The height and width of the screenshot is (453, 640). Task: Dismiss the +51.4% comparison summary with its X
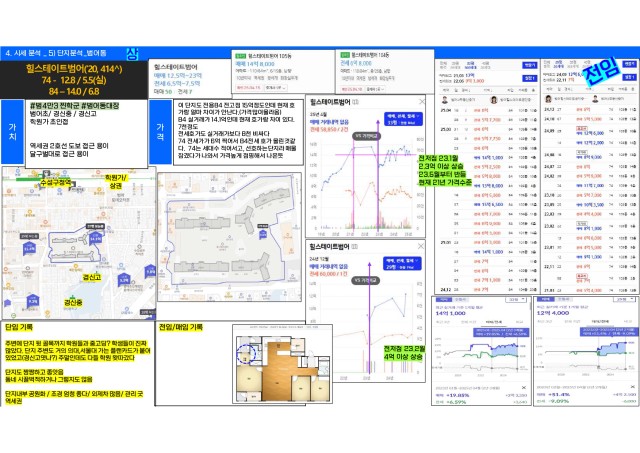[x=633, y=386]
